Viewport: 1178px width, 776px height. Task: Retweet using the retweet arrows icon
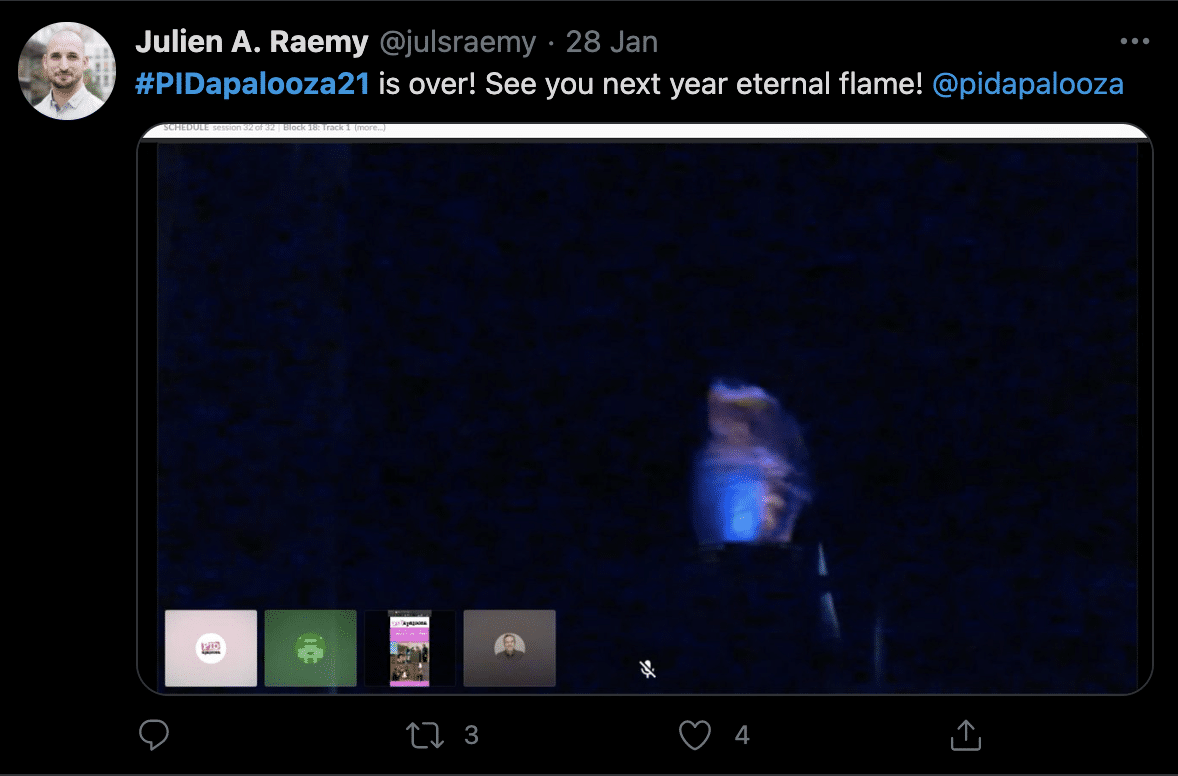pos(424,735)
